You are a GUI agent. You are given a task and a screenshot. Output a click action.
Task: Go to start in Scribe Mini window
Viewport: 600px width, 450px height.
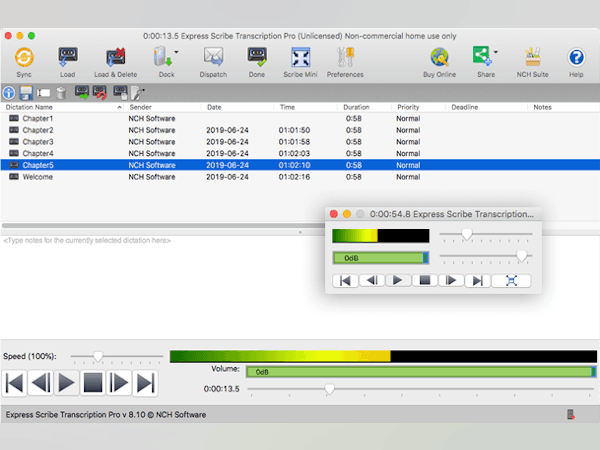pyautogui.click(x=345, y=280)
